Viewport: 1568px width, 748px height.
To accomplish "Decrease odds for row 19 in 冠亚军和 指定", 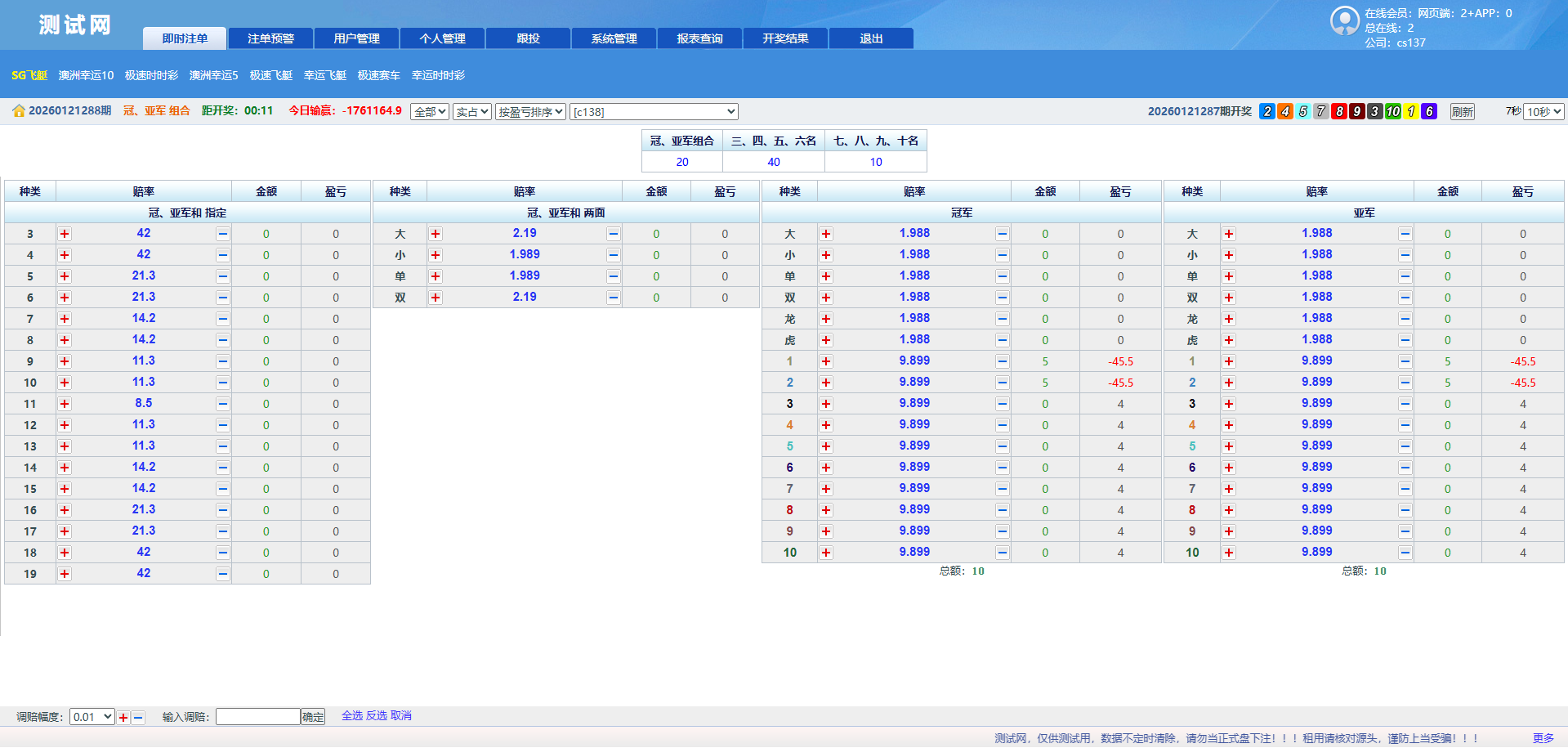I will [x=222, y=574].
